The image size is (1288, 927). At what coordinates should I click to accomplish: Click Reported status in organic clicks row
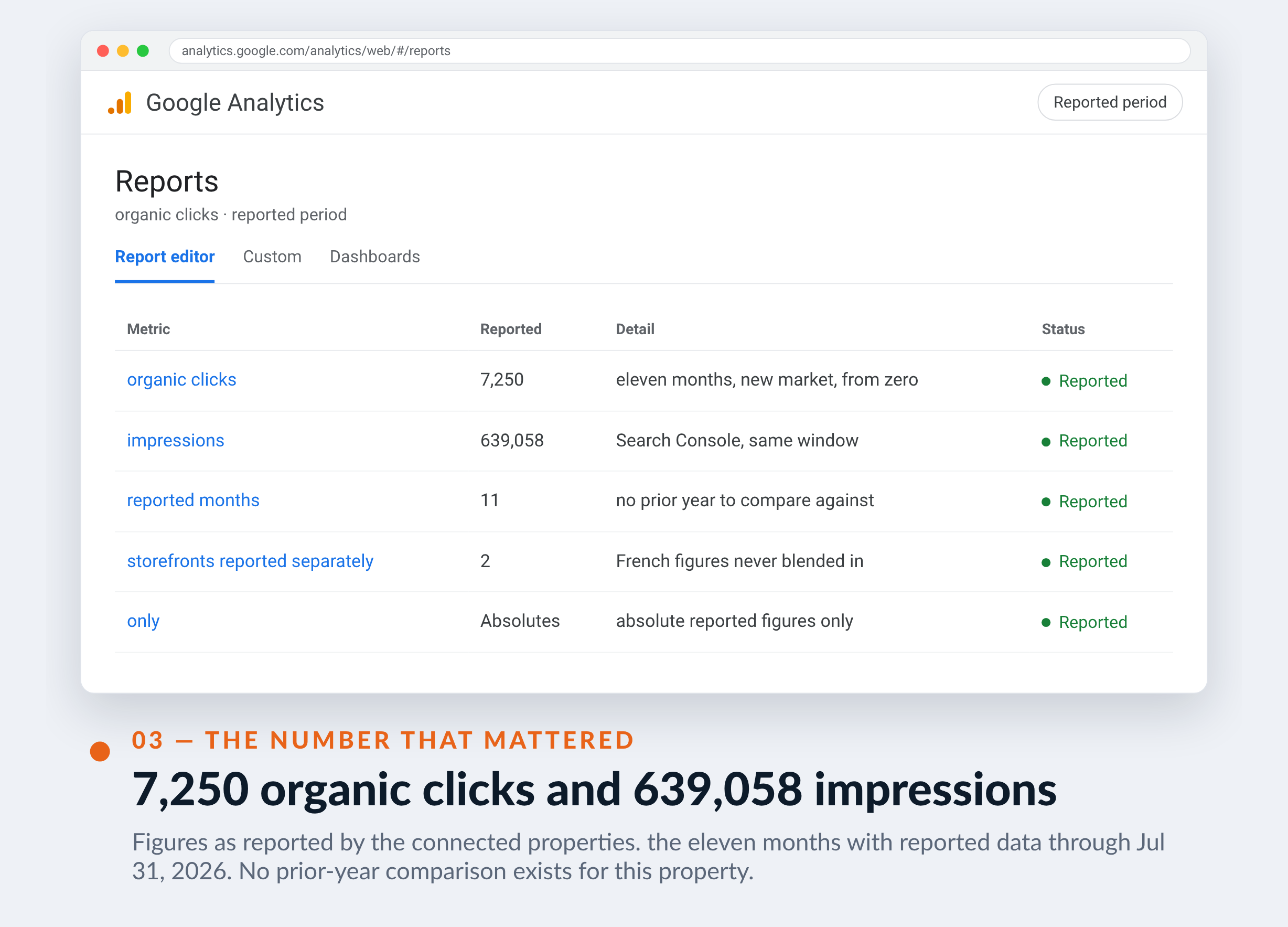click(x=1084, y=381)
